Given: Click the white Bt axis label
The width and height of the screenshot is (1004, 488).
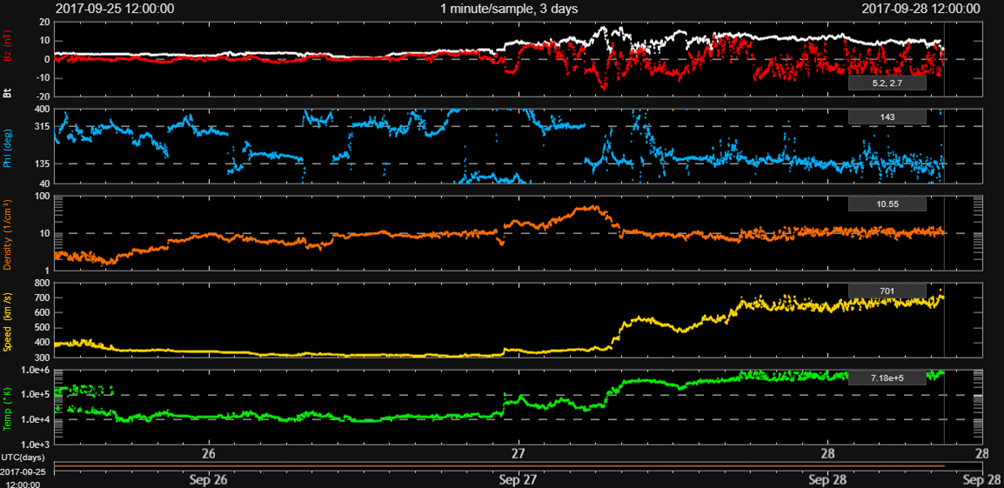Looking at the screenshot, I should pos(8,93).
